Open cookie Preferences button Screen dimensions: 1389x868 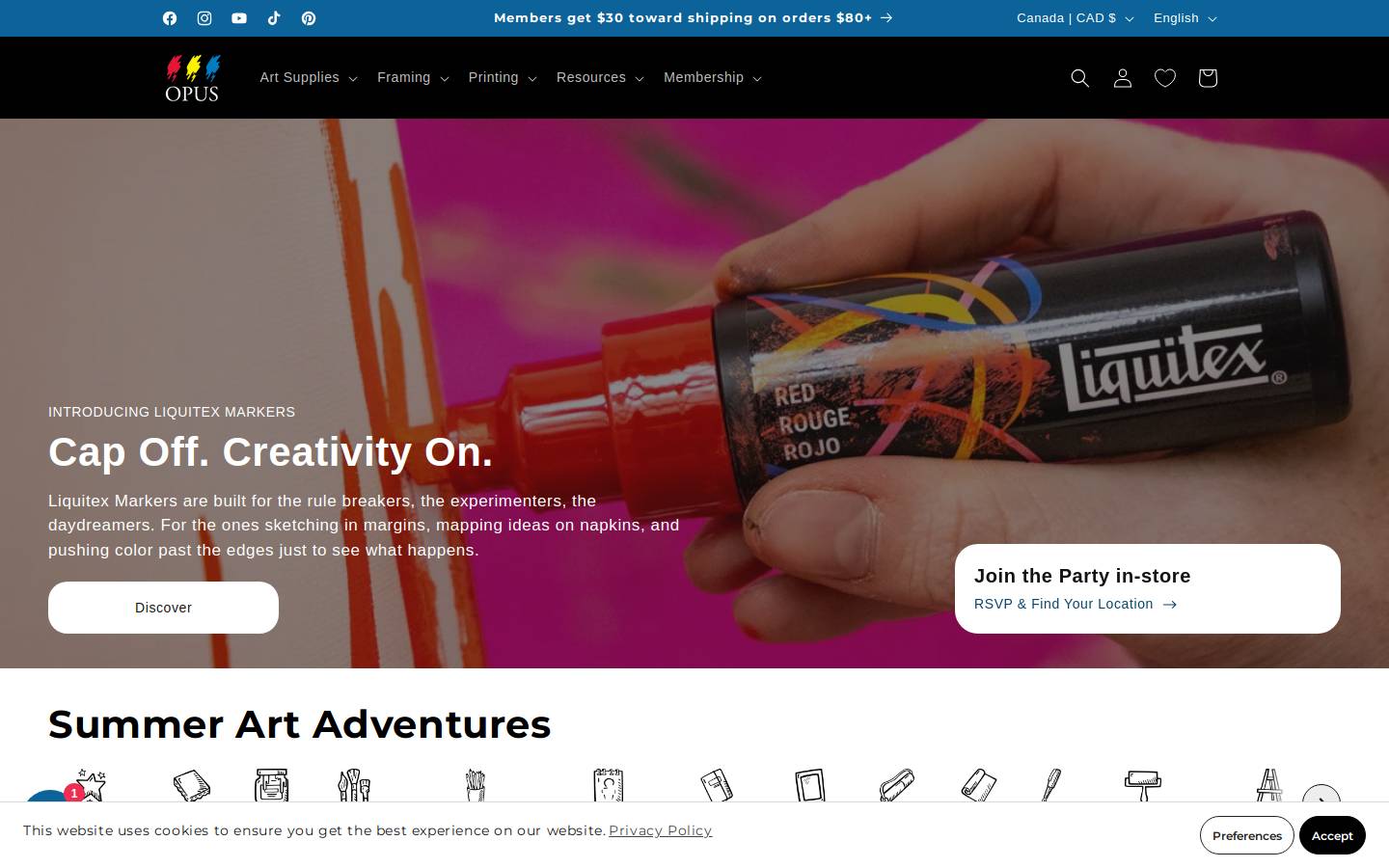pyautogui.click(x=1246, y=835)
